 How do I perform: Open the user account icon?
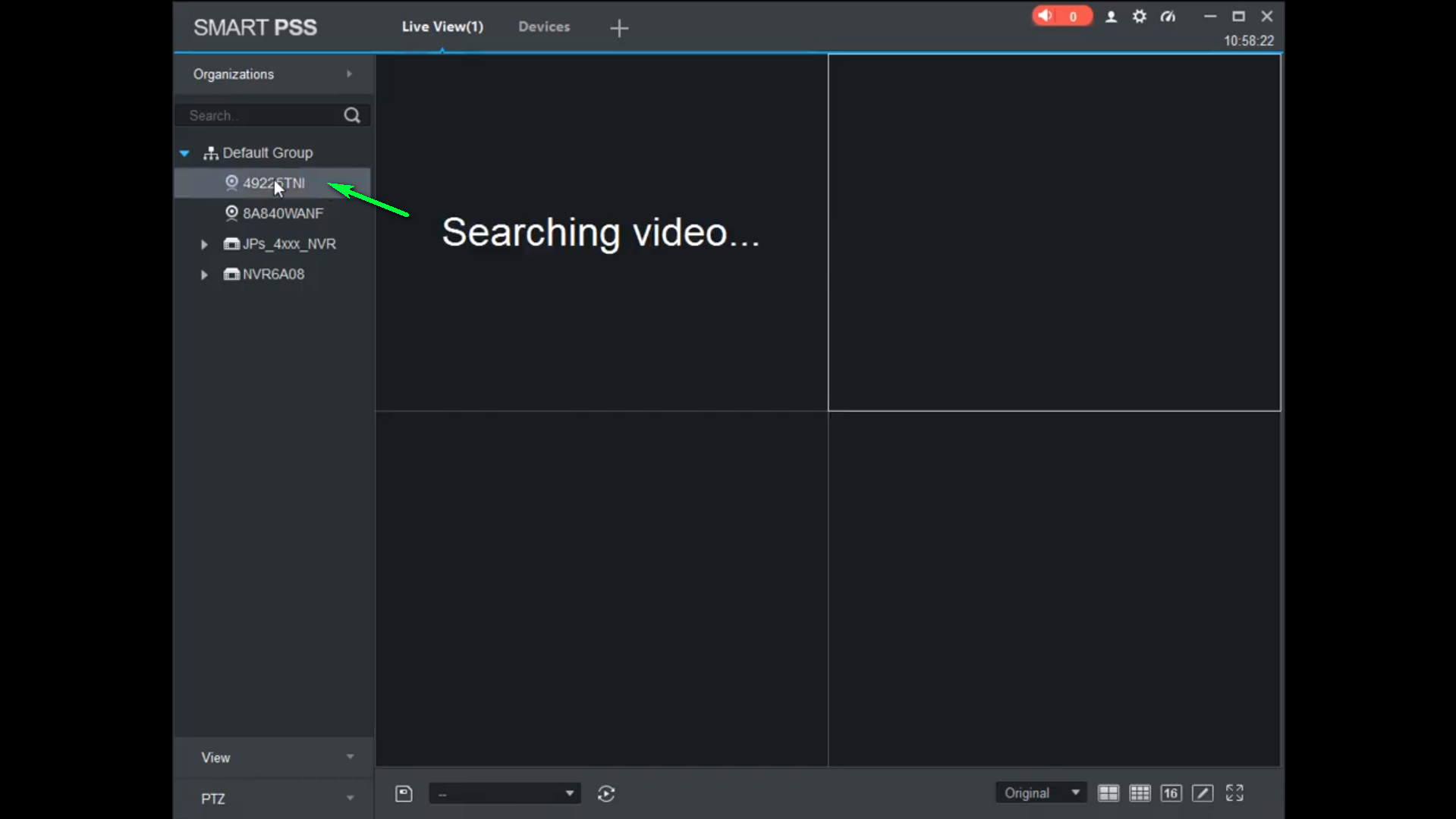click(1111, 17)
